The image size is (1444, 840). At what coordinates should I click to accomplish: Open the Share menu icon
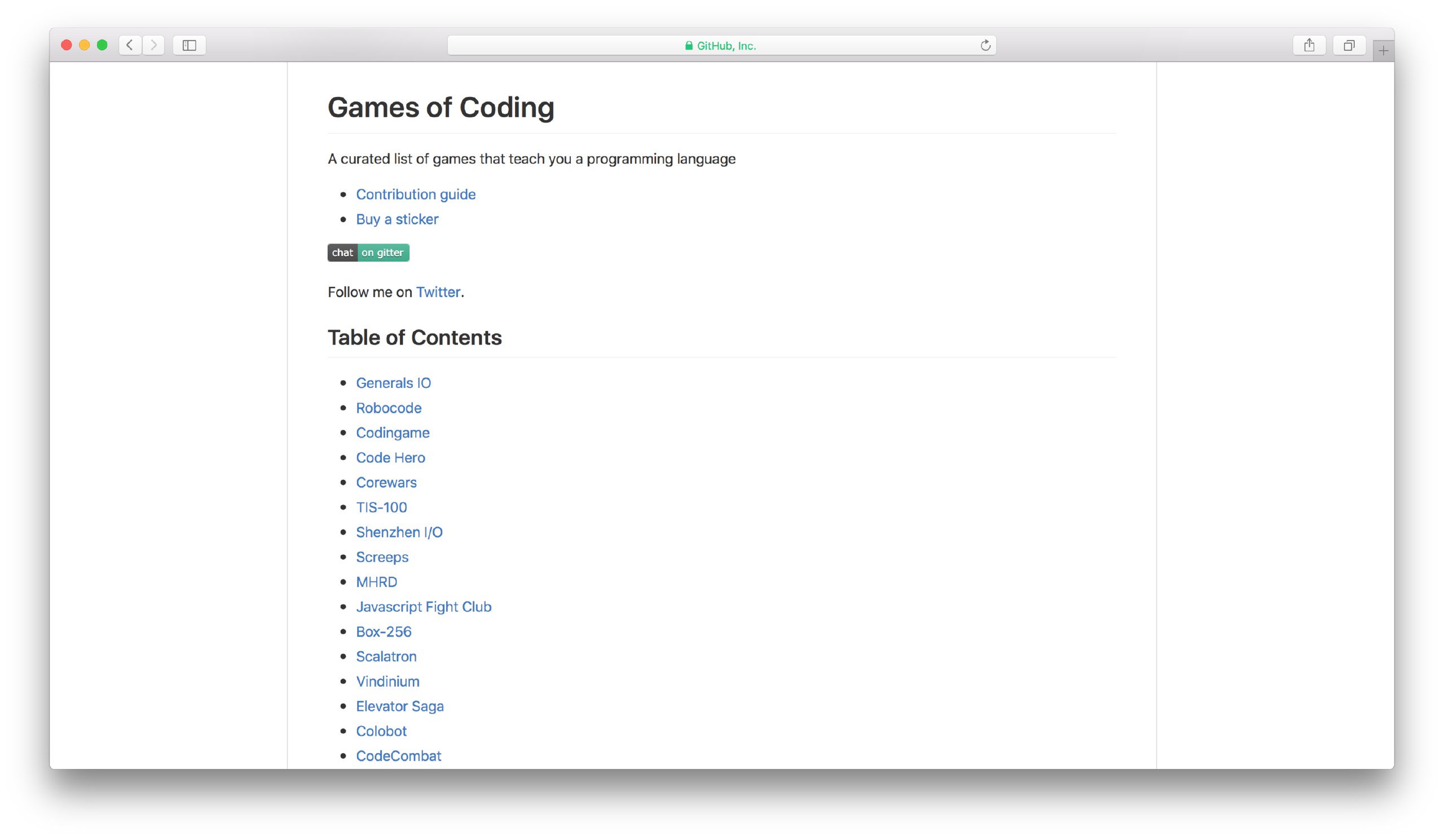pyautogui.click(x=1310, y=45)
